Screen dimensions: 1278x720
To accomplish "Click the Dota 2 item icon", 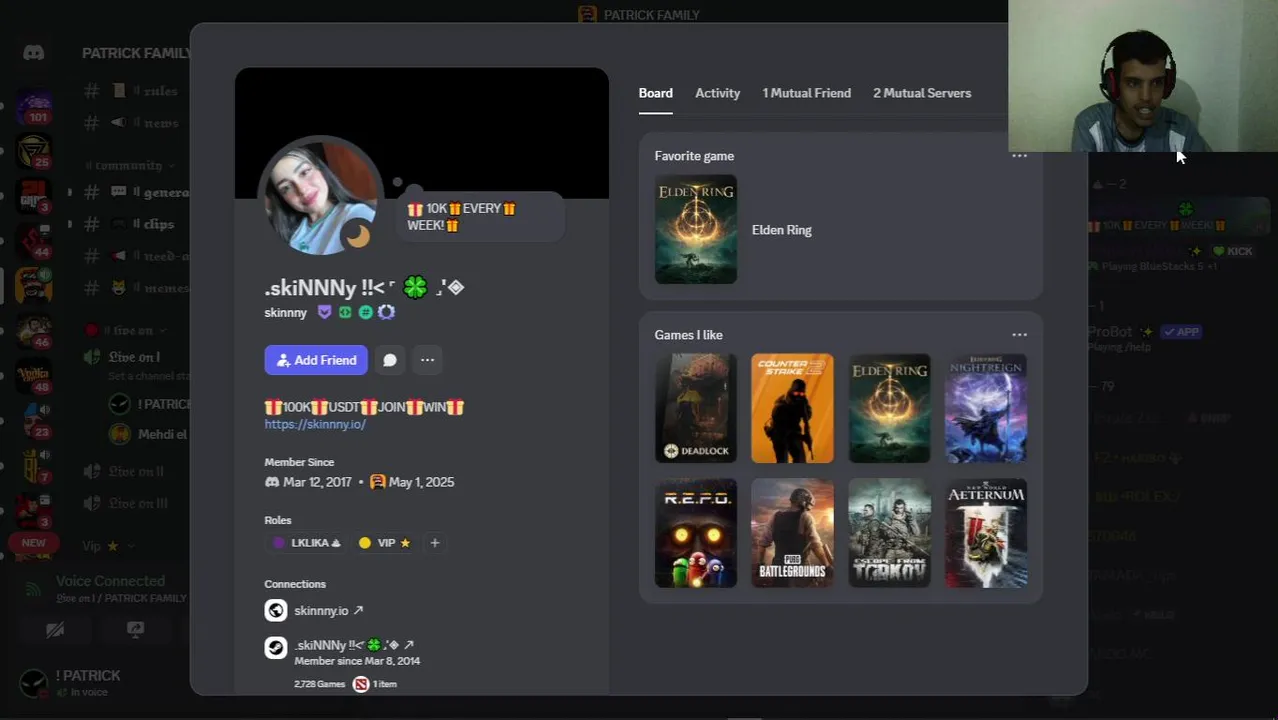I will (x=361, y=684).
